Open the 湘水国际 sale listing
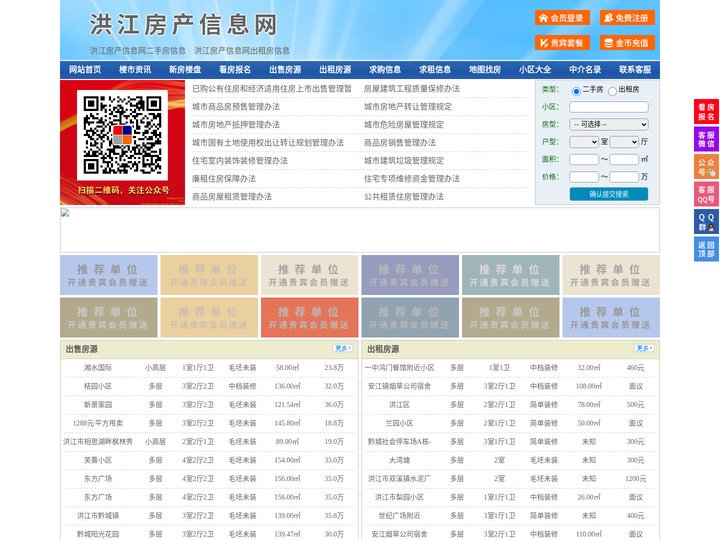The height and width of the screenshot is (540, 720). (x=98, y=367)
